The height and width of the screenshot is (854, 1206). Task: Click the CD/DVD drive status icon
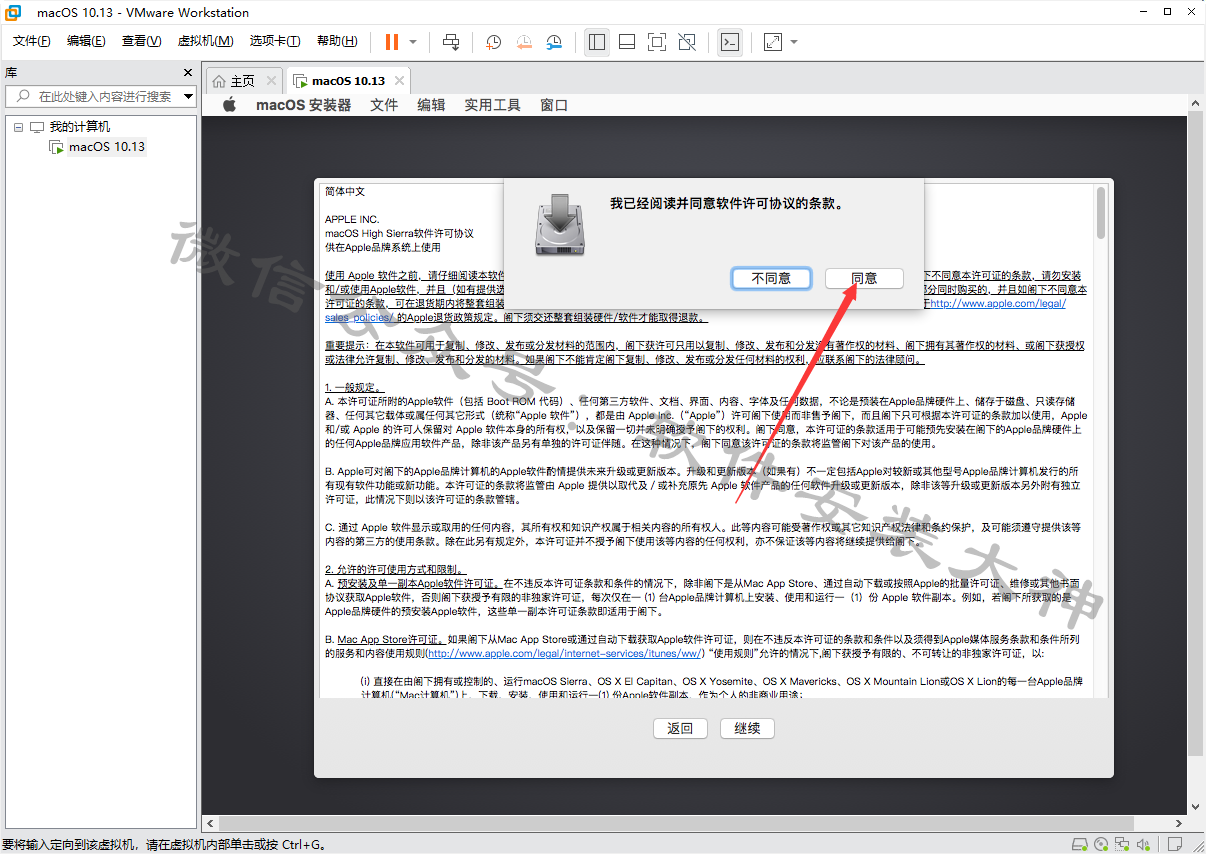click(1100, 845)
